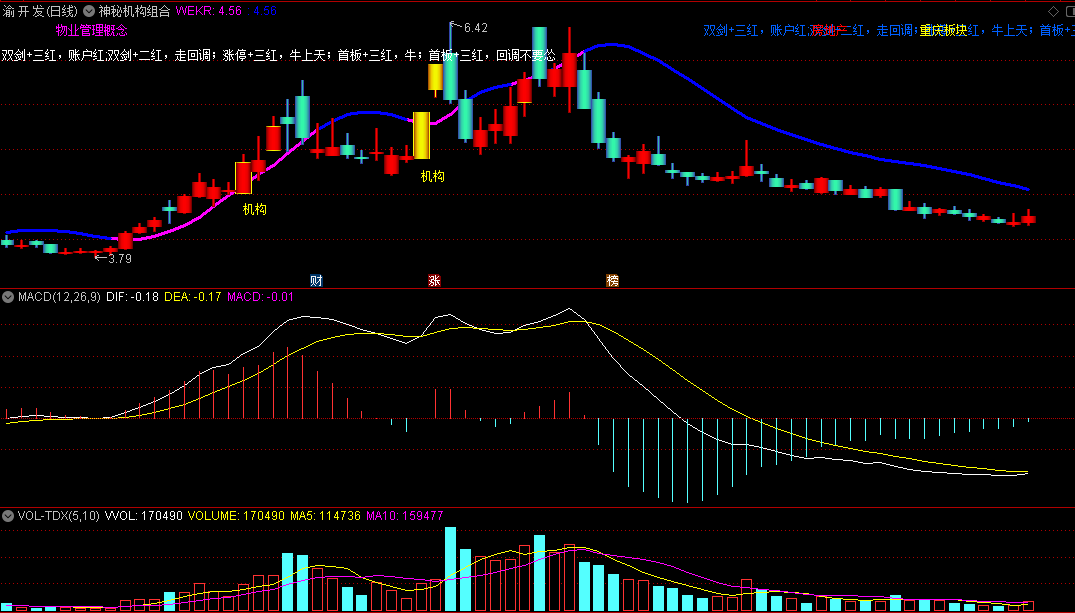This screenshot has width=1075, height=613.
Task: Click the 榜 marker icon
Action: [x=612, y=280]
